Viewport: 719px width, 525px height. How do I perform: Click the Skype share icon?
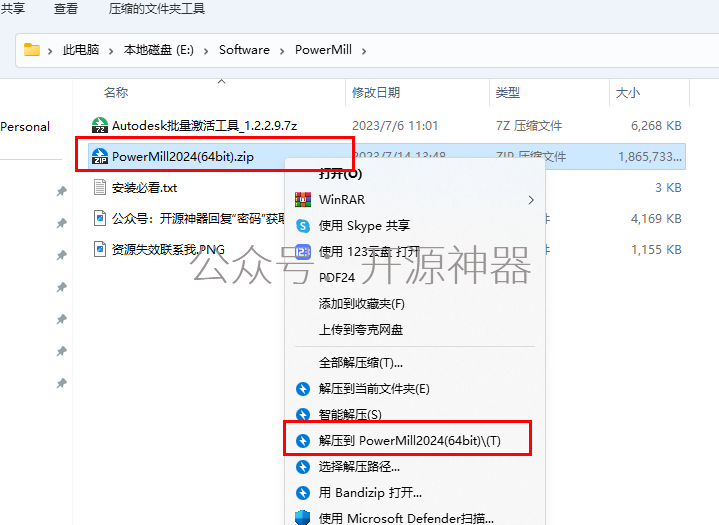pos(303,226)
